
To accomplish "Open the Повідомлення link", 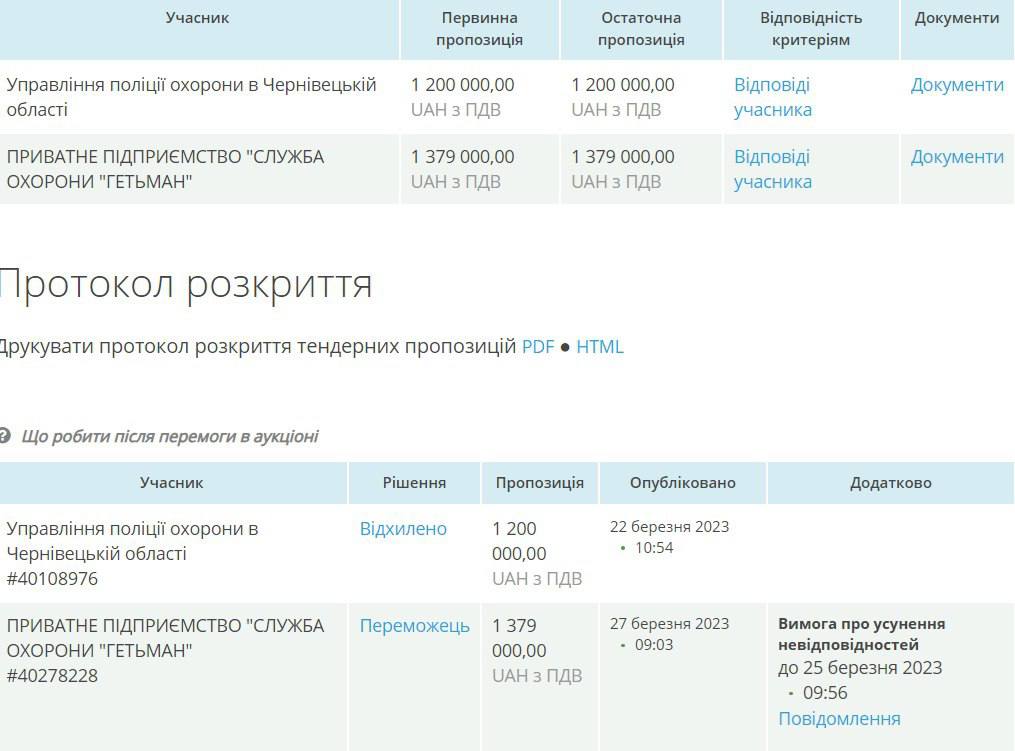I will [x=839, y=719].
